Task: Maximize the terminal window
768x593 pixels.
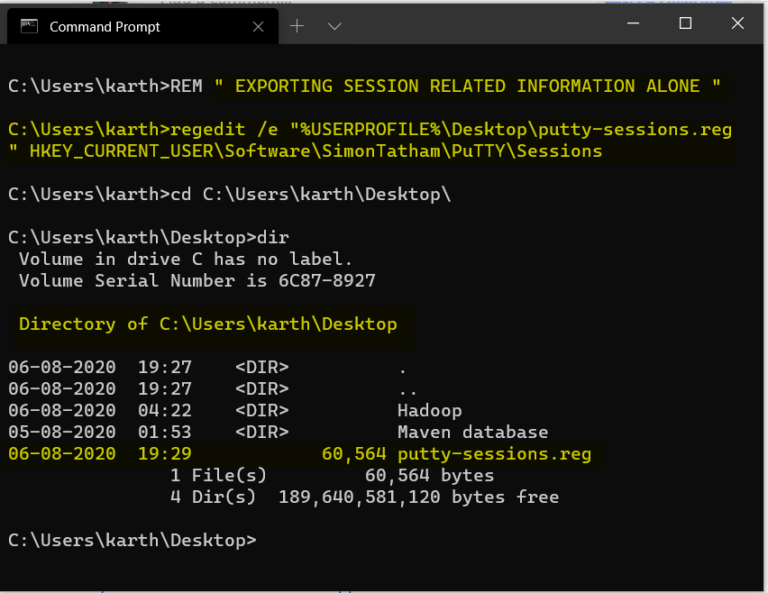Action: point(685,23)
